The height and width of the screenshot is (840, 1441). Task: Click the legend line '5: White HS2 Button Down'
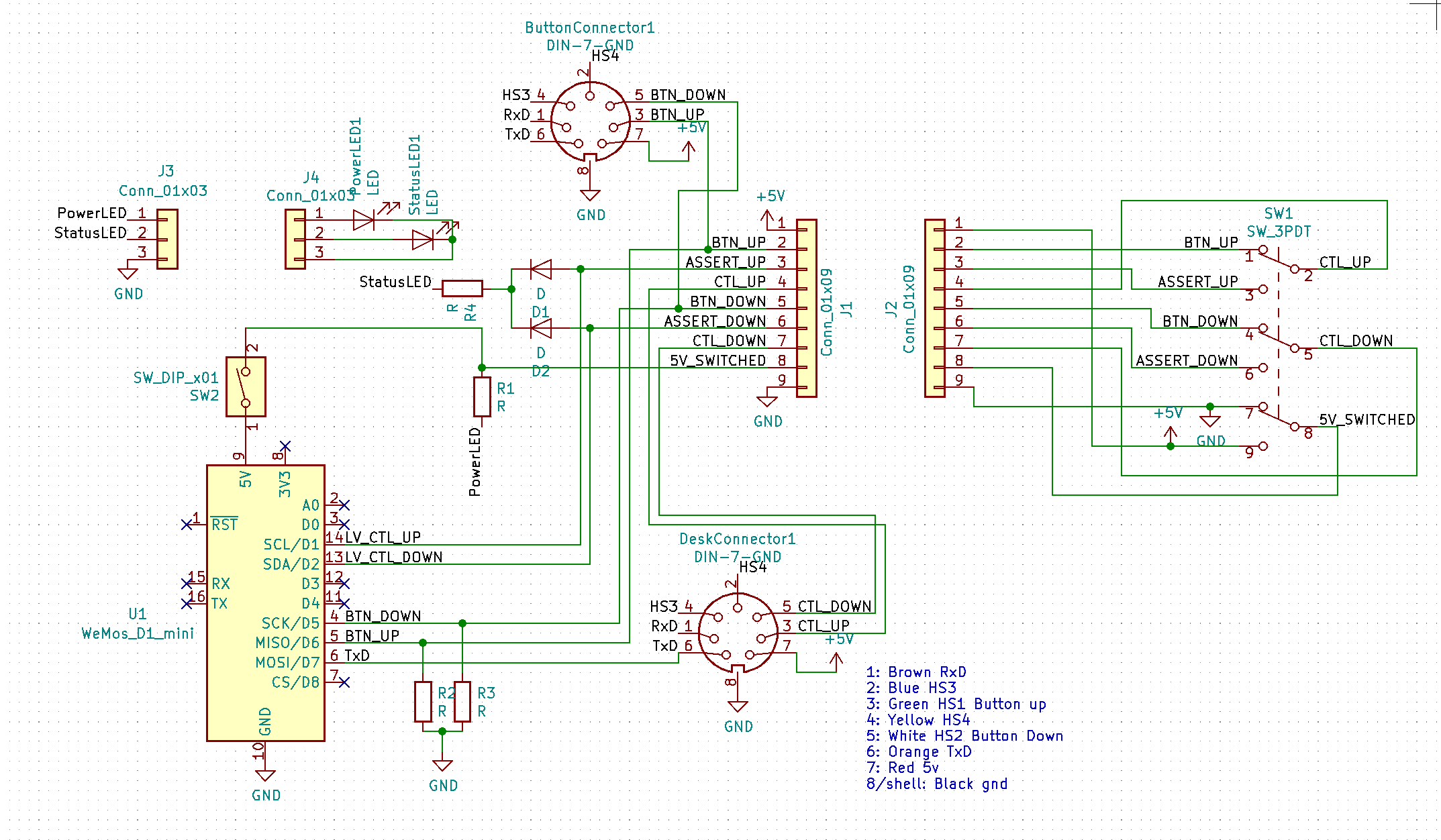pyautogui.click(x=964, y=736)
